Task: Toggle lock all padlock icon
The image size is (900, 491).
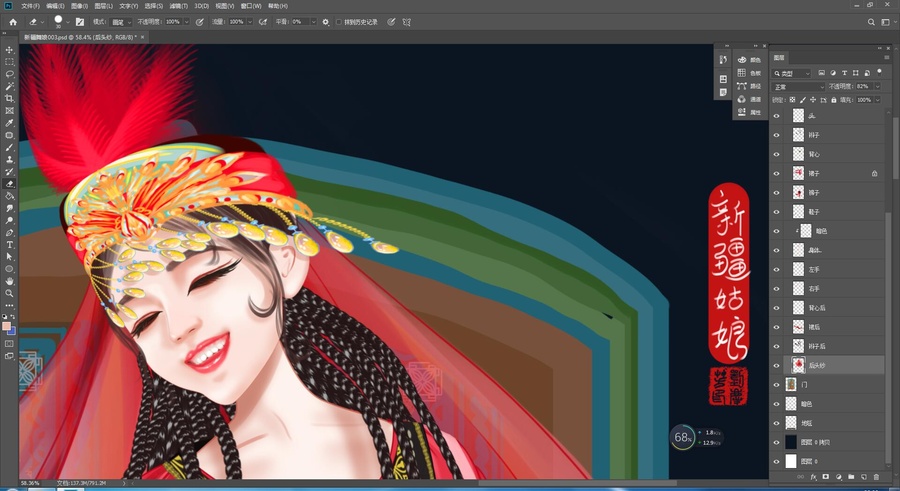Action: 833,99
